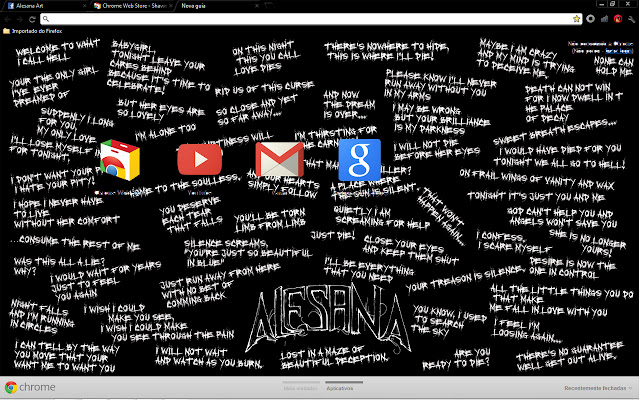Reload the current page

coord(32,19)
